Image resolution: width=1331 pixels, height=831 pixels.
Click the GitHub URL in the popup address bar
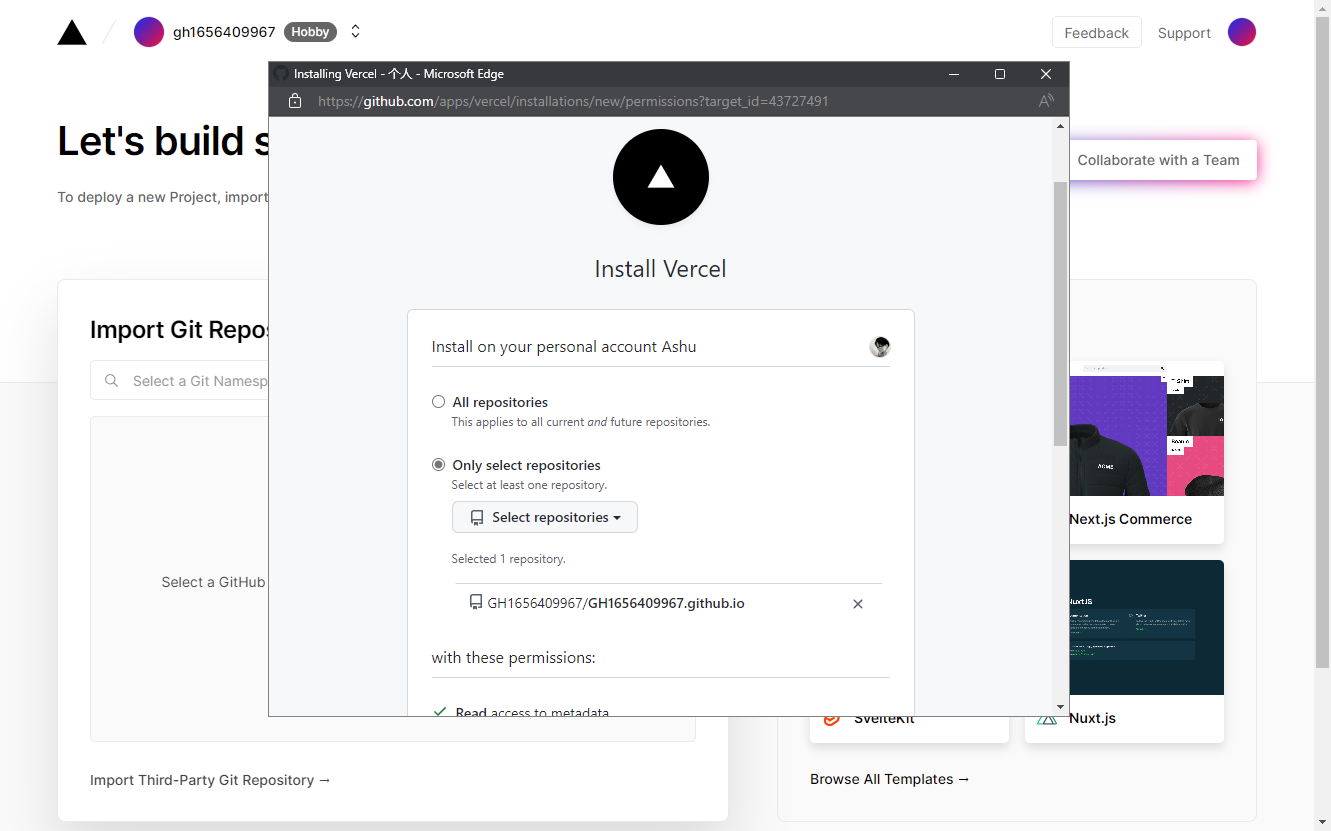(573, 101)
